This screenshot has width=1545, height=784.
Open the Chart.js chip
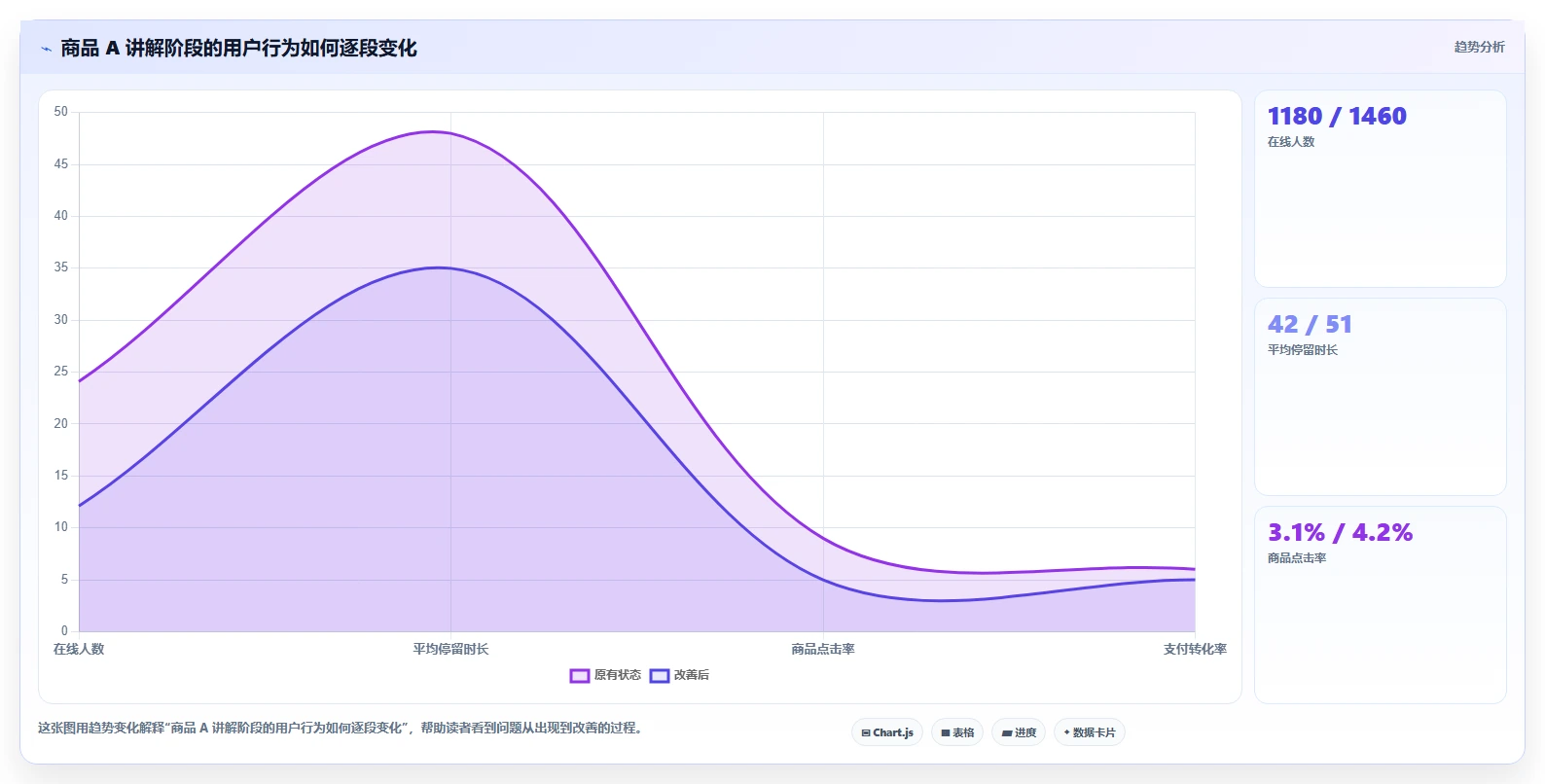coord(887,732)
